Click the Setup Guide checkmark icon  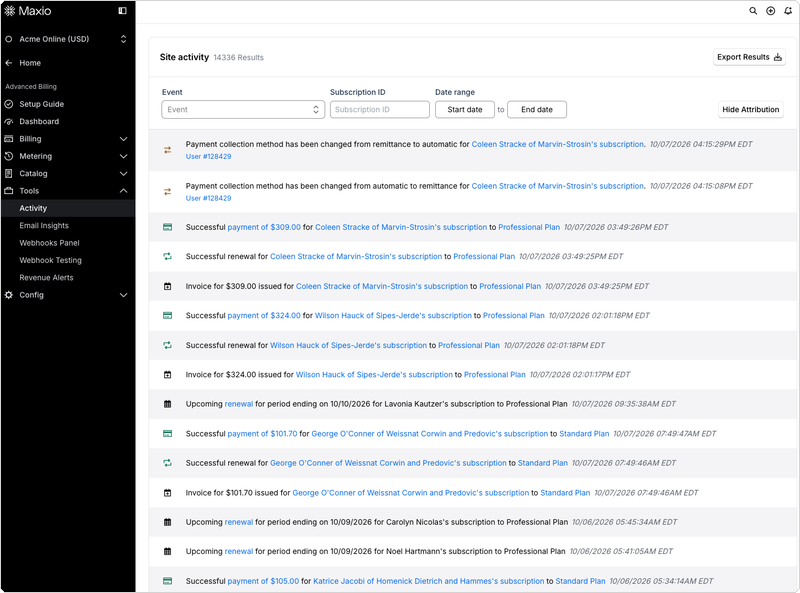click(x=9, y=104)
